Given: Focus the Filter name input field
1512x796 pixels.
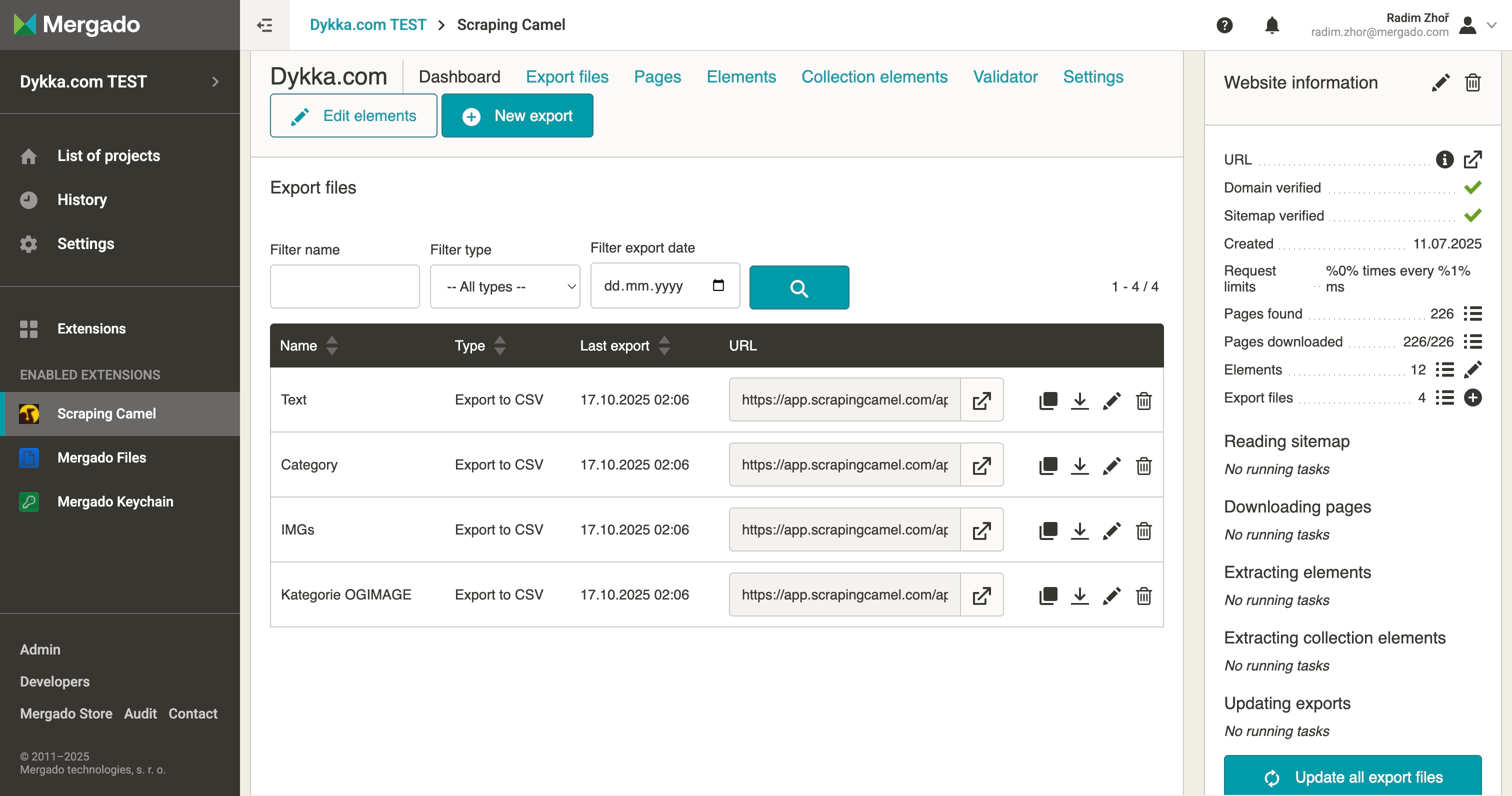Looking at the screenshot, I should [344, 286].
